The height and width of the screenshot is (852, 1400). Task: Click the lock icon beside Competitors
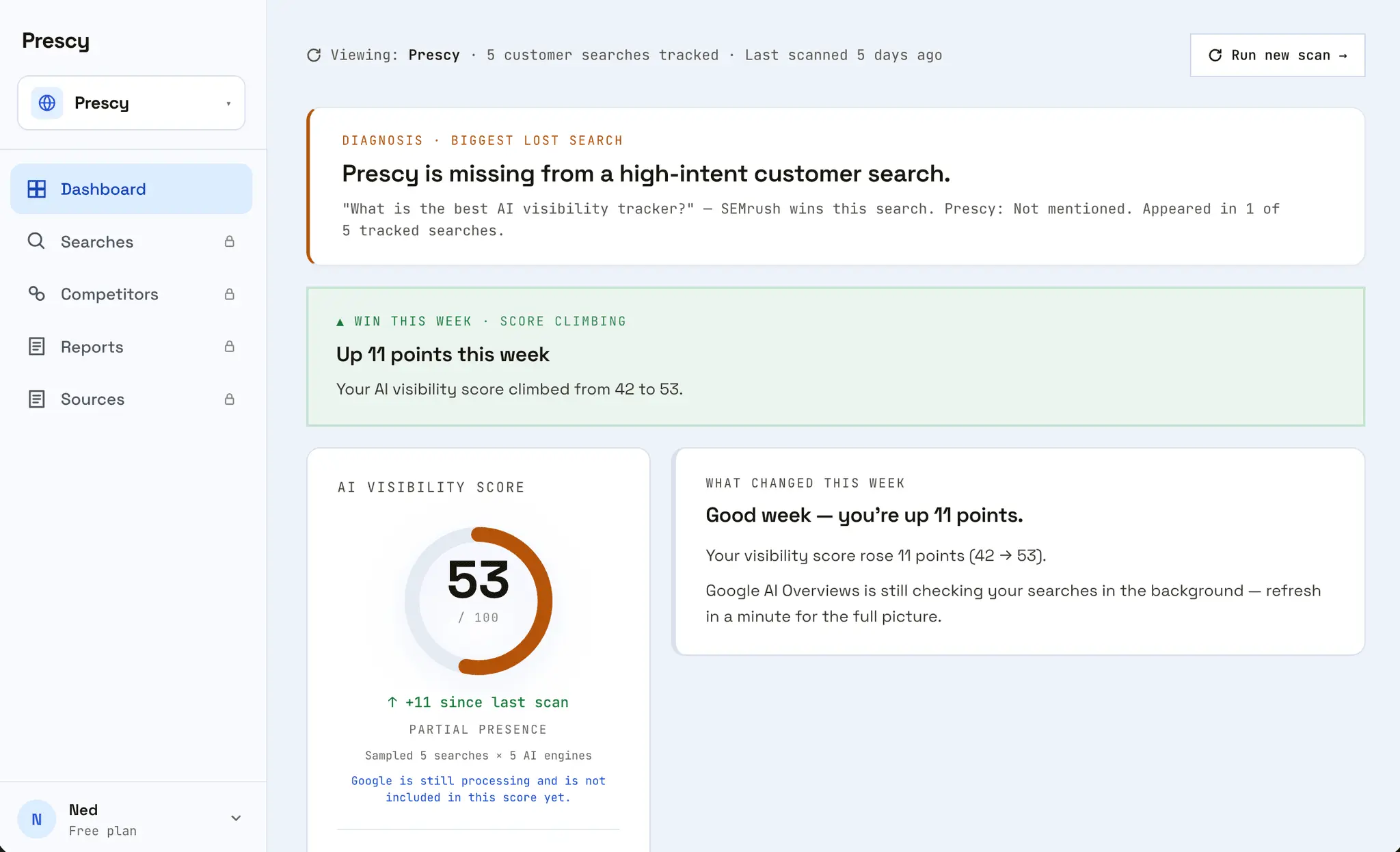click(x=230, y=294)
